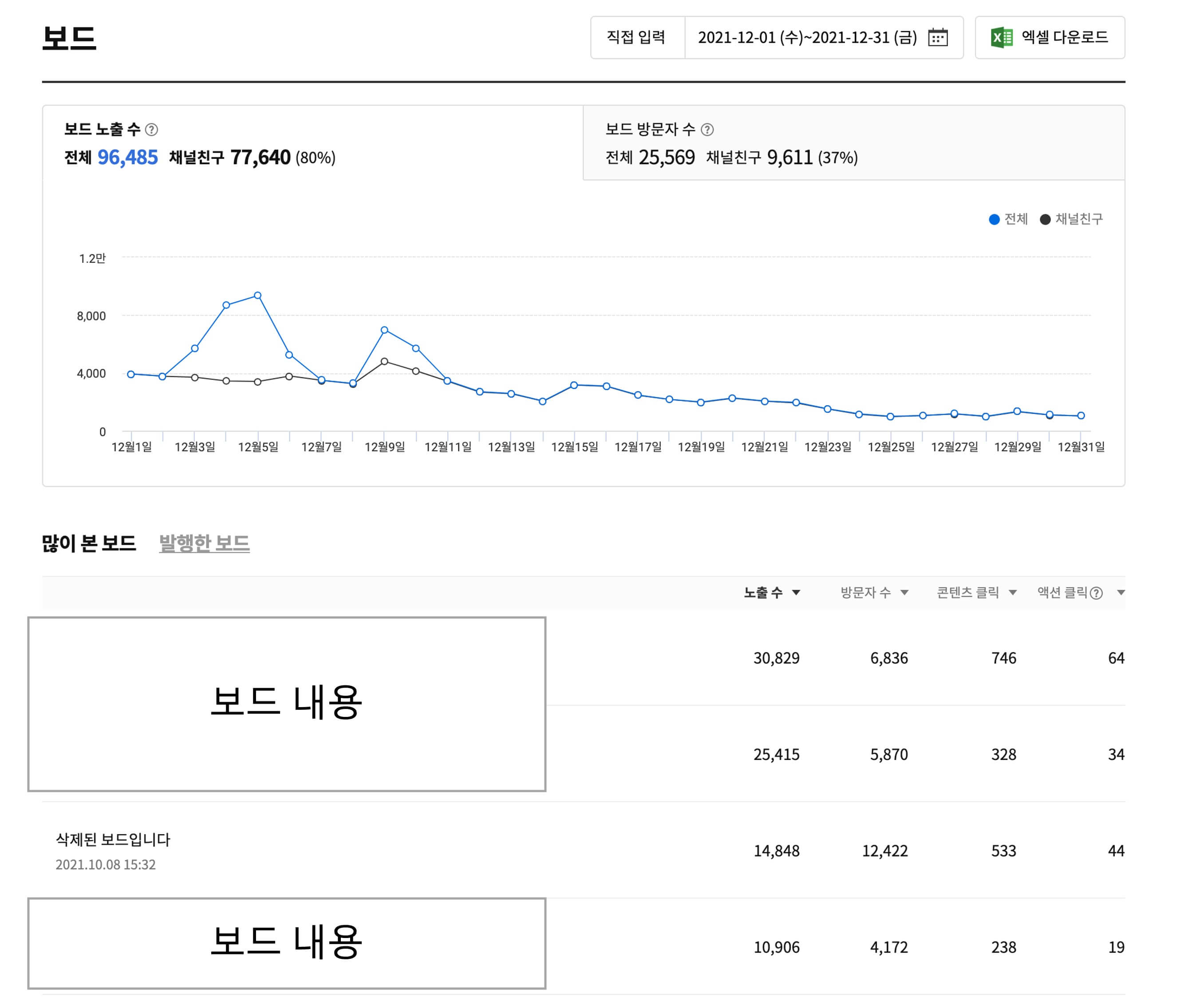Image resolution: width=1204 pixels, height=1005 pixels.
Task: Switch to 많이 본 보드 tab
Action: [x=89, y=542]
